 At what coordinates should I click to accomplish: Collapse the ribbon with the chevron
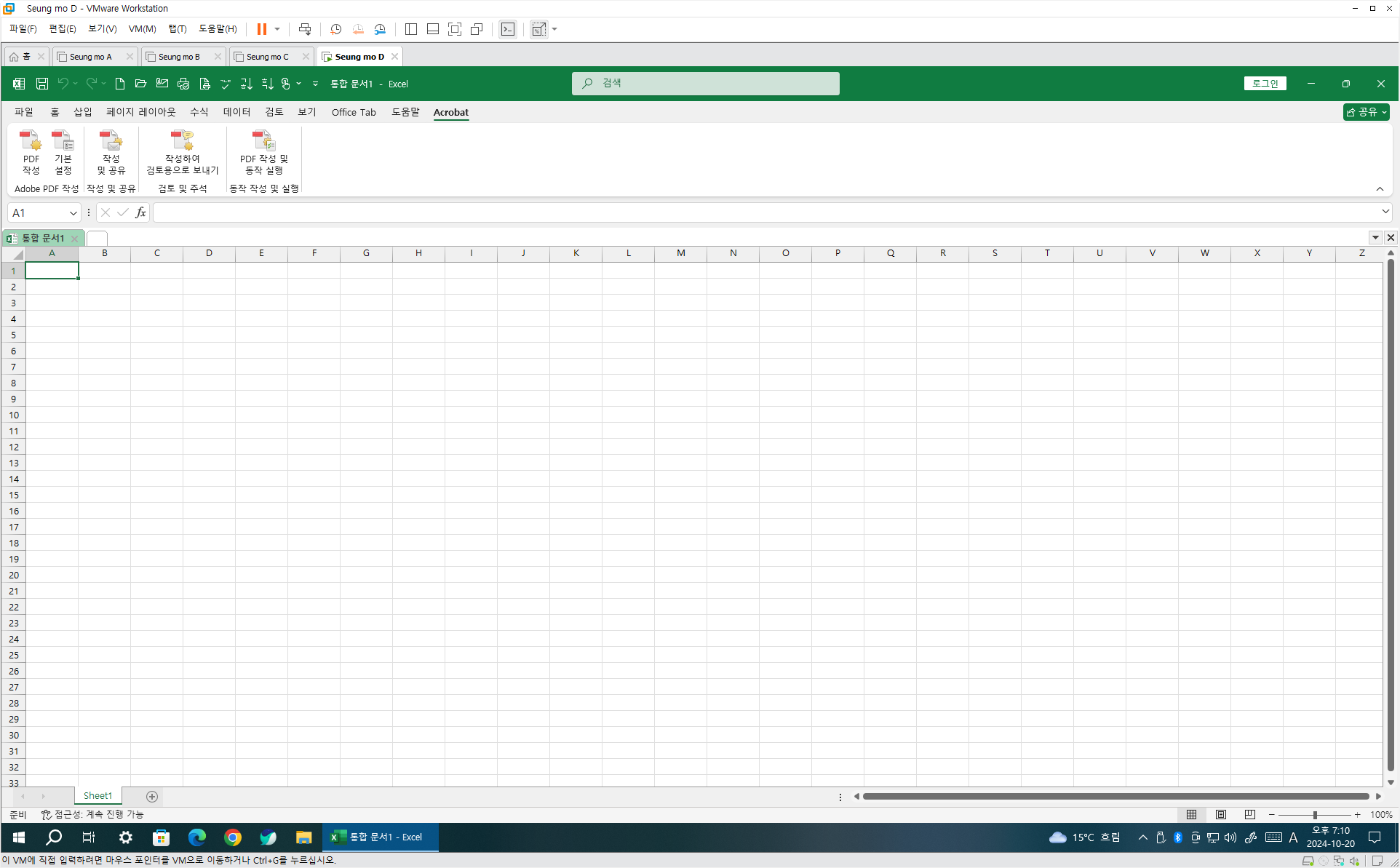tap(1380, 188)
